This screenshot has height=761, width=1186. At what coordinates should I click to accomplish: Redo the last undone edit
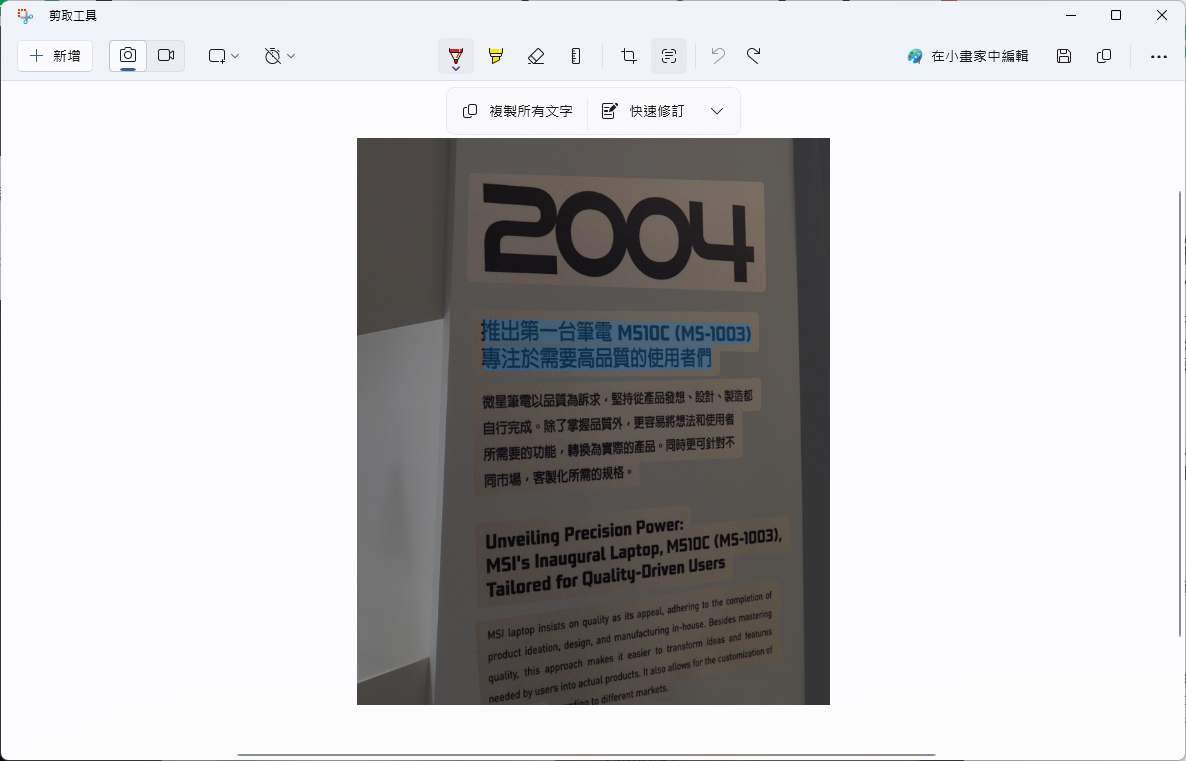[754, 56]
